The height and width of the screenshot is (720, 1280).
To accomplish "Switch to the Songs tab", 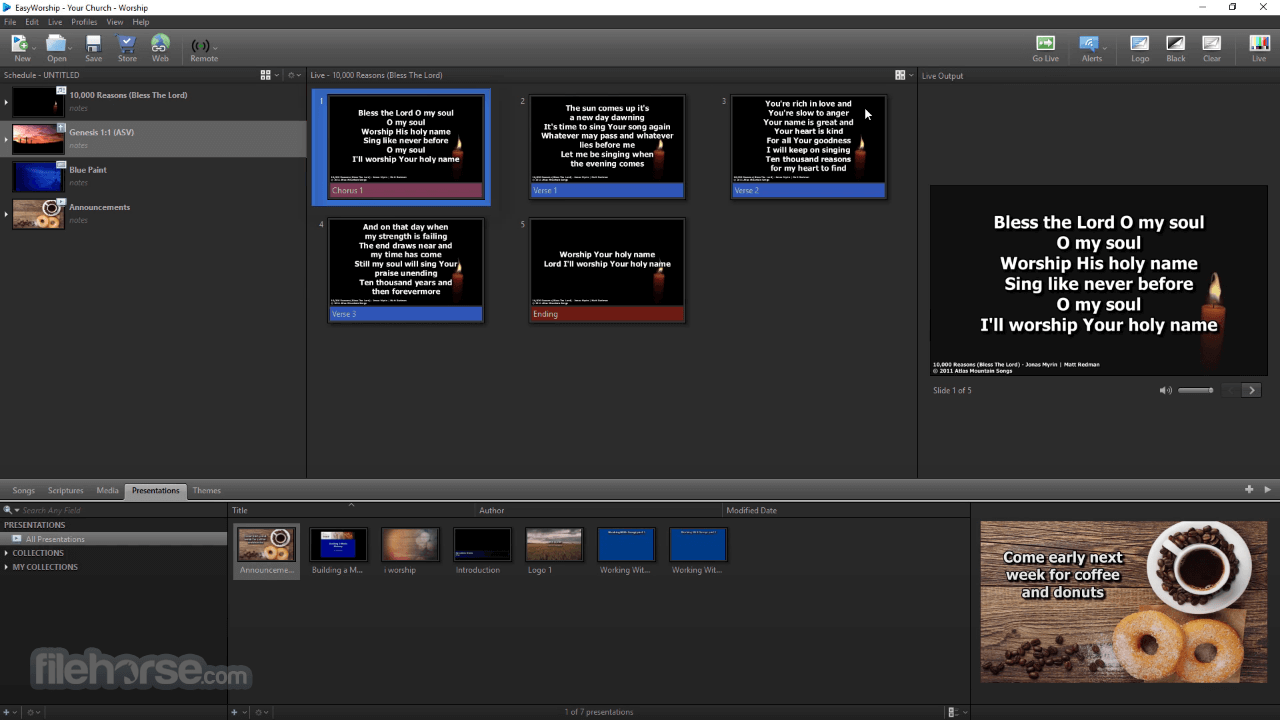I will (x=24, y=490).
